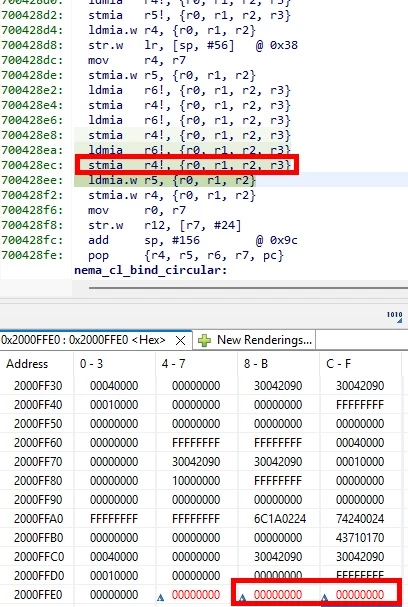
Task: Click the C - F column header
Action: point(339,364)
